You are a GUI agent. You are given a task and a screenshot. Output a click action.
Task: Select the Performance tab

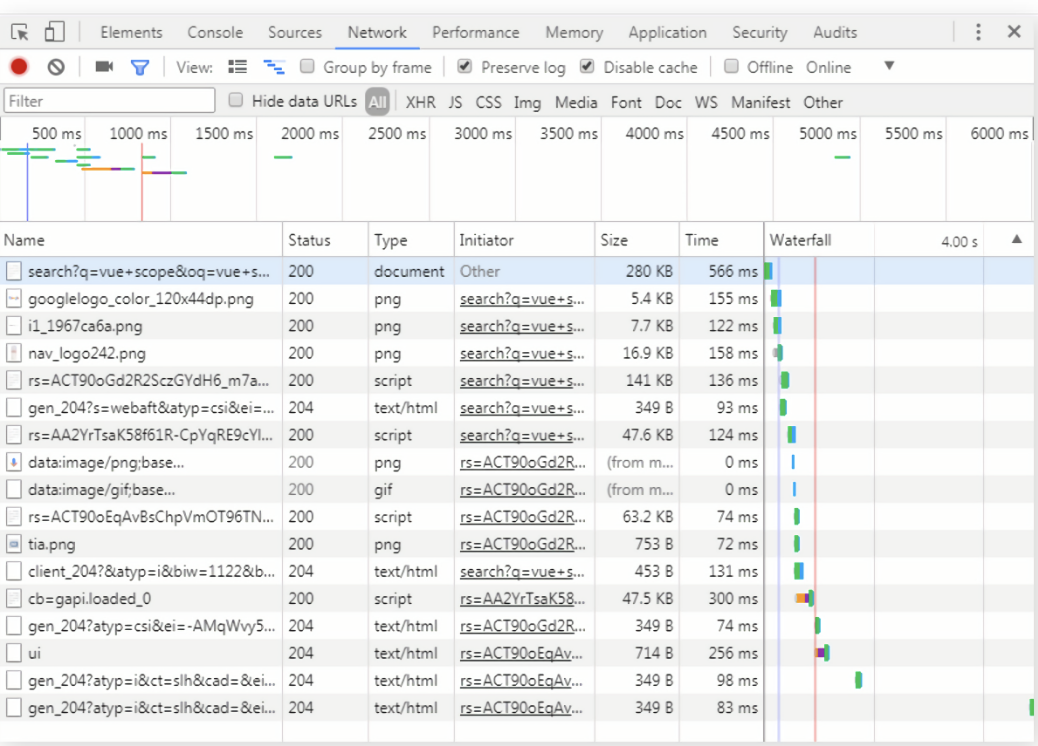point(475,32)
